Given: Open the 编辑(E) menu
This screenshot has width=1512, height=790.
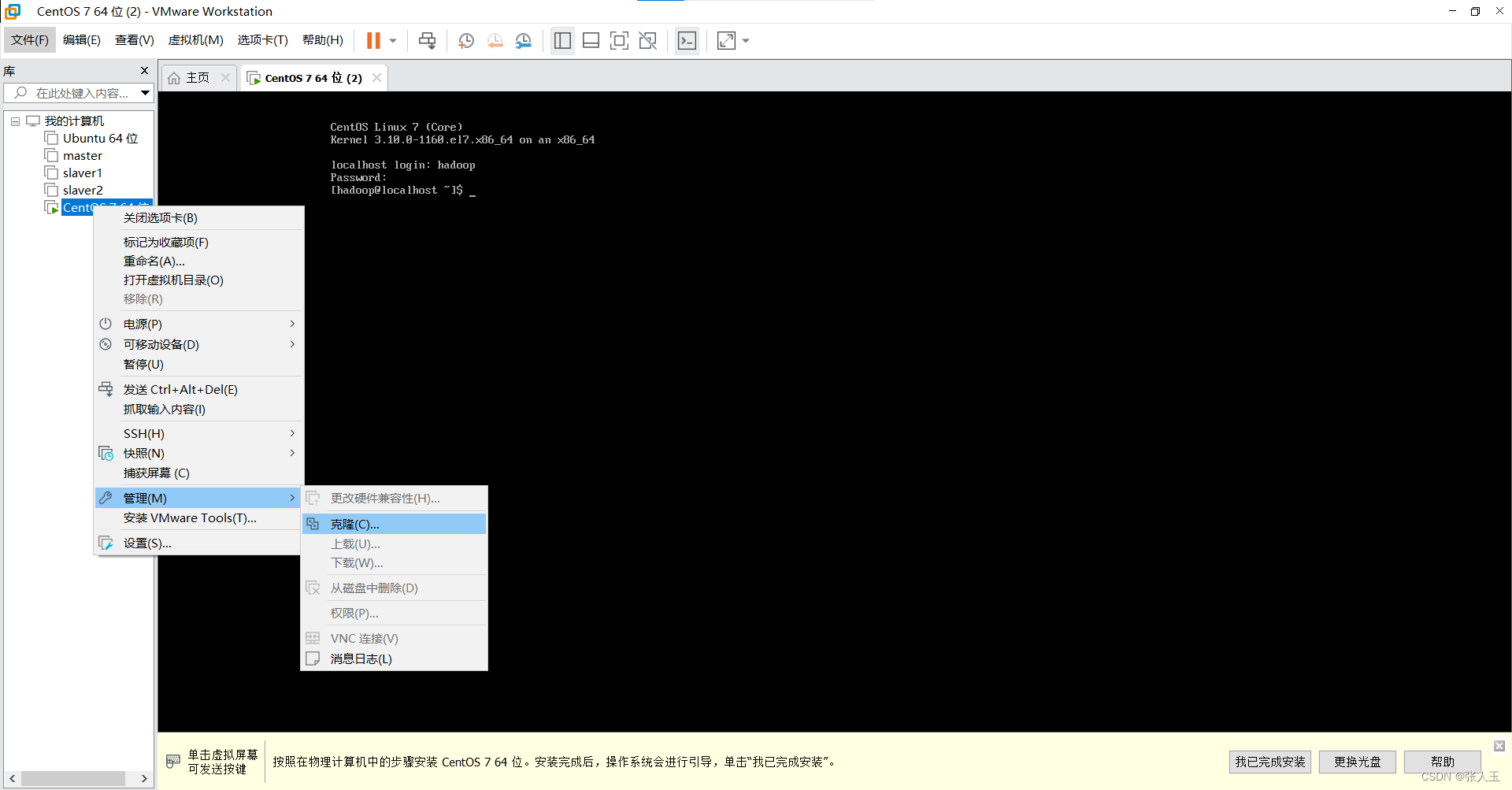Looking at the screenshot, I should 82,40.
